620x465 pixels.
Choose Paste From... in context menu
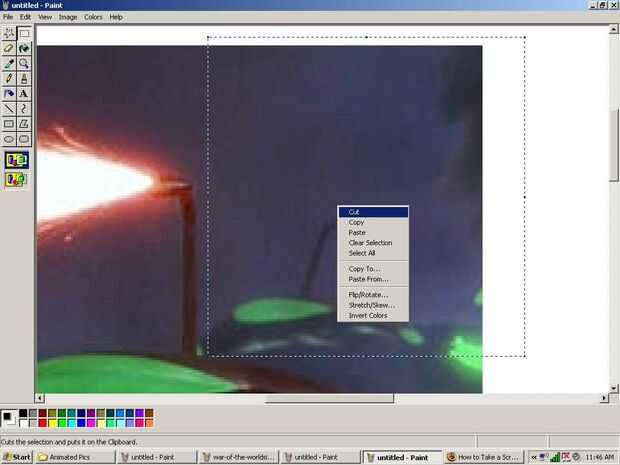point(373,279)
